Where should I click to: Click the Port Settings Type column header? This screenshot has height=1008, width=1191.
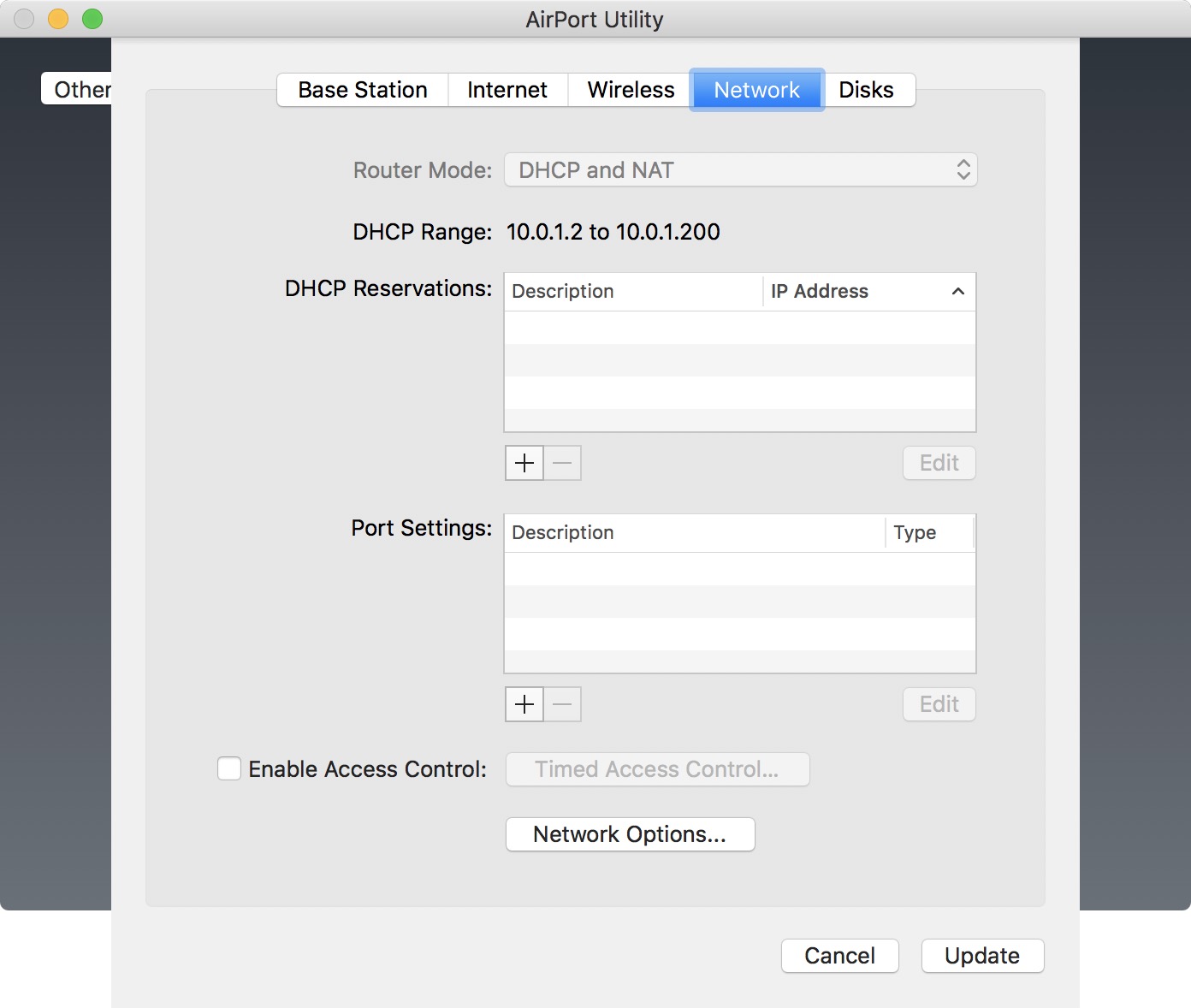click(930, 533)
